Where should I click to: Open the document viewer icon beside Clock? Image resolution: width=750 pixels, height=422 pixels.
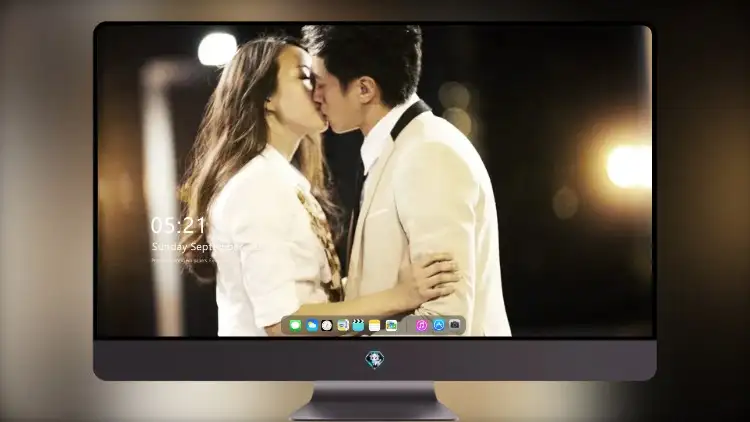pos(342,325)
